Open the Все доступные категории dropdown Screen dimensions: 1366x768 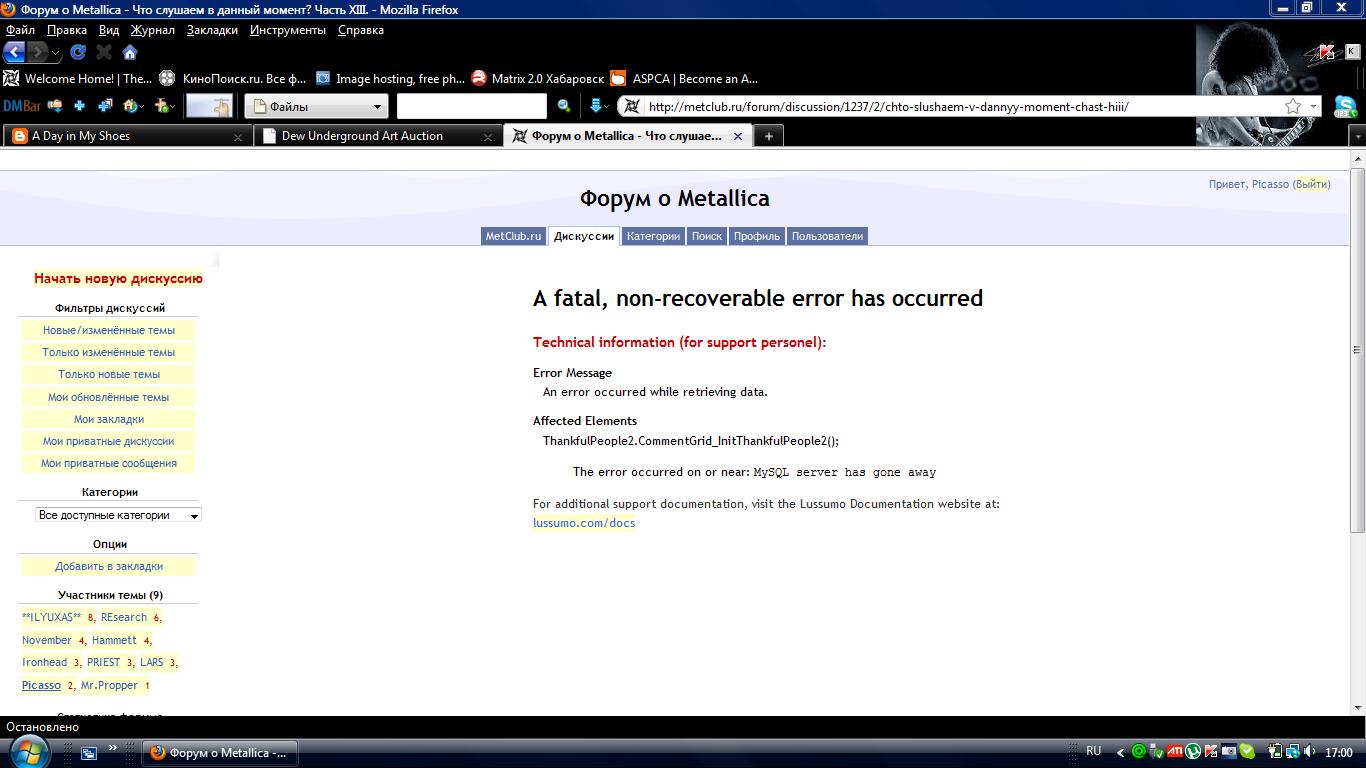pos(119,515)
